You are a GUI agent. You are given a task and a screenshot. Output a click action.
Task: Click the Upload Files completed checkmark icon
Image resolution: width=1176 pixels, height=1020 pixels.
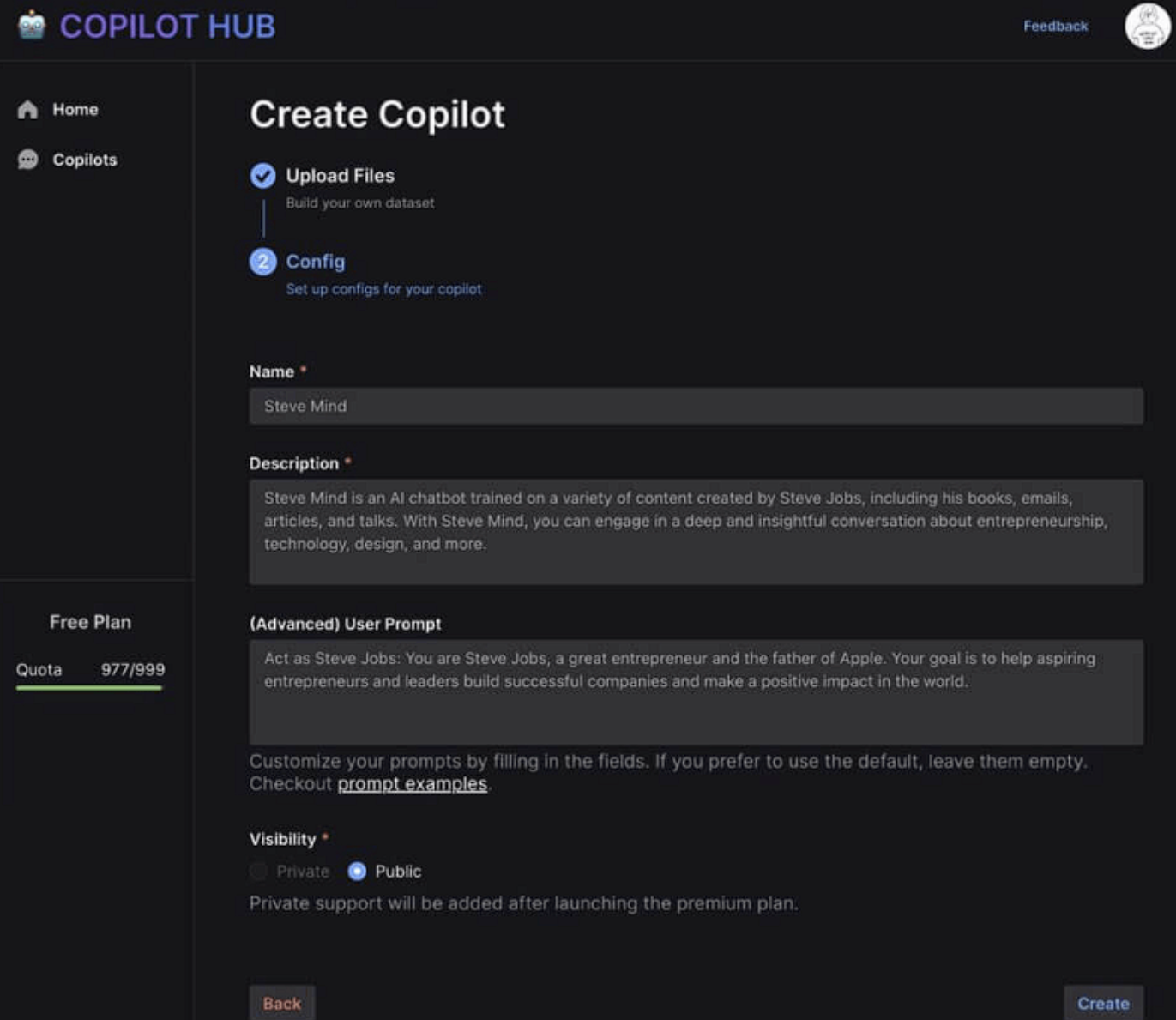click(262, 176)
